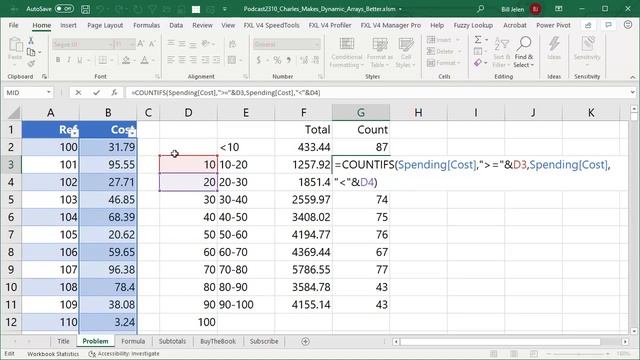Open Find & Select menu
The height and width of the screenshot is (360, 640).
click(x=524, y=52)
